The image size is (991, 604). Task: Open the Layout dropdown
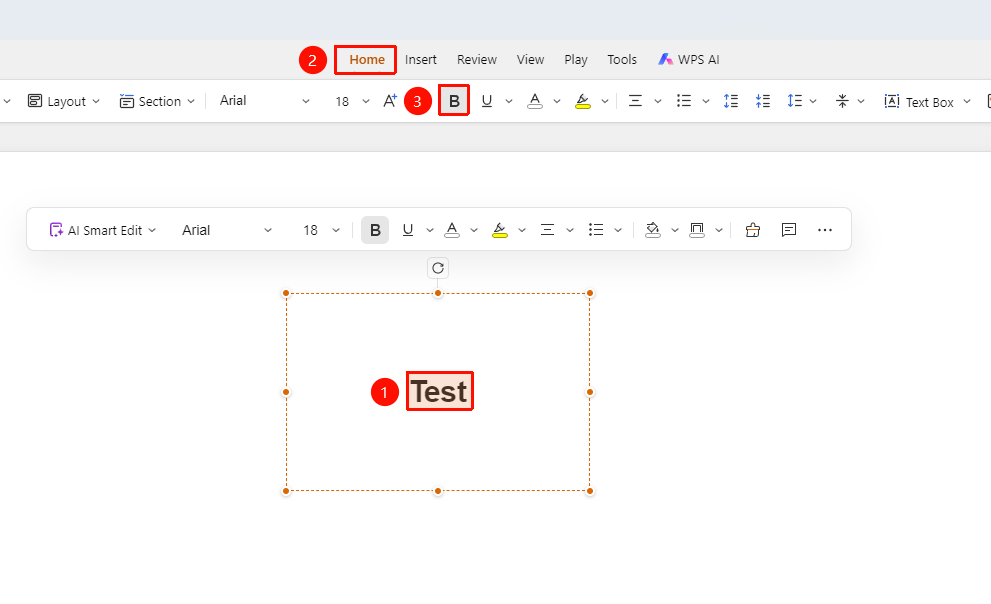click(x=64, y=101)
